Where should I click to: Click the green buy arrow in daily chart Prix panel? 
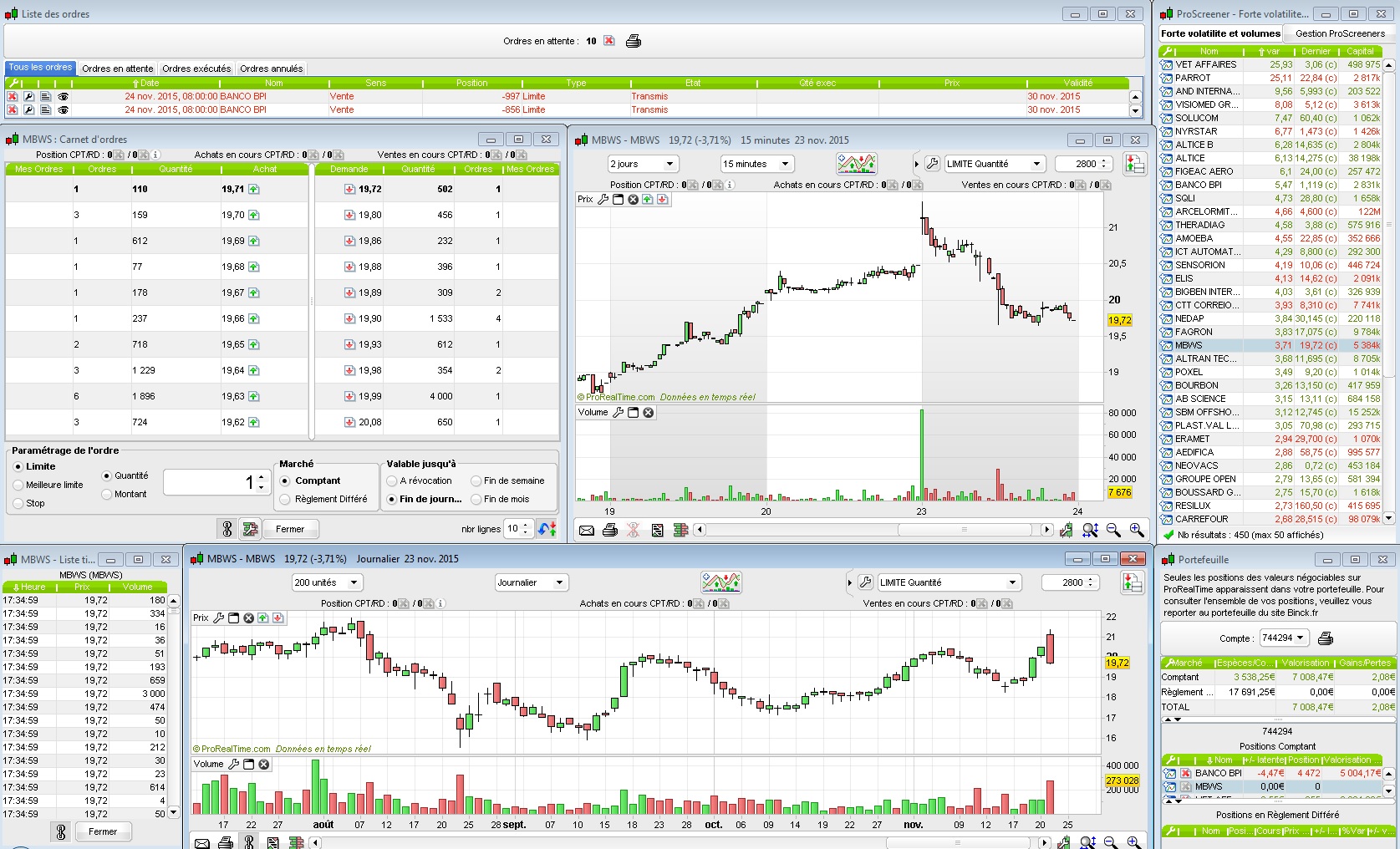pos(263,618)
